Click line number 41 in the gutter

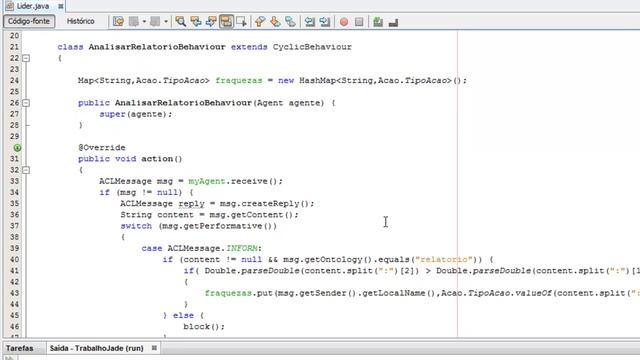(x=14, y=271)
